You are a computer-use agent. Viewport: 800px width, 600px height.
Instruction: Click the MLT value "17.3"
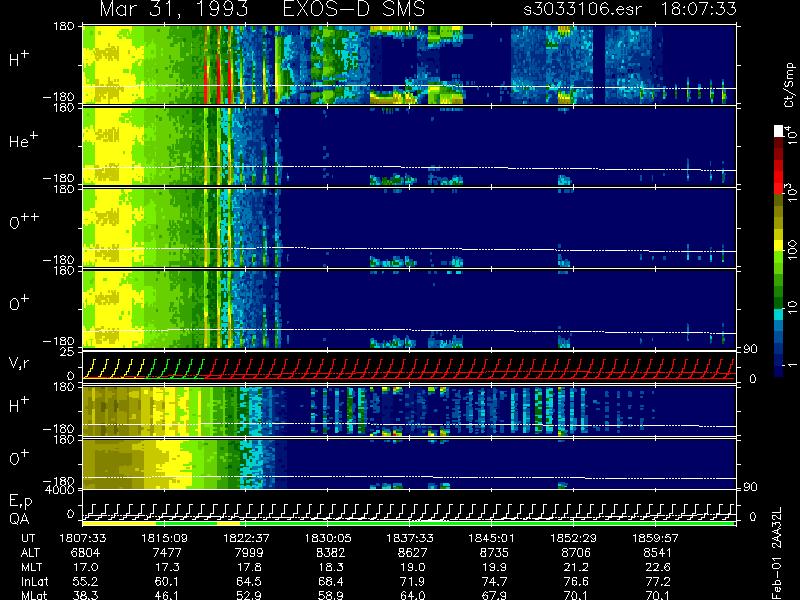[x=168, y=567]
